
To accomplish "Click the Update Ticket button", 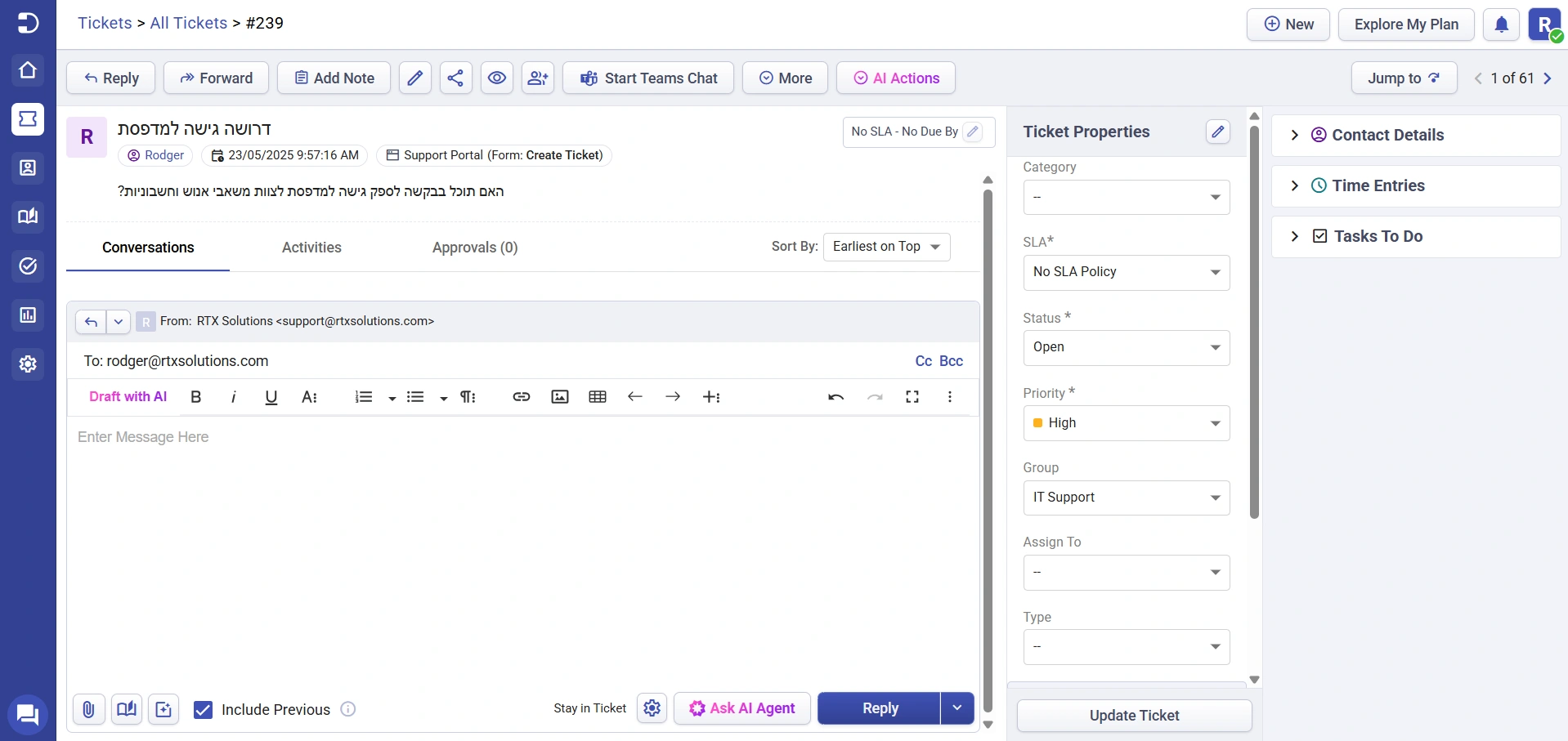I will [1134, 716].
